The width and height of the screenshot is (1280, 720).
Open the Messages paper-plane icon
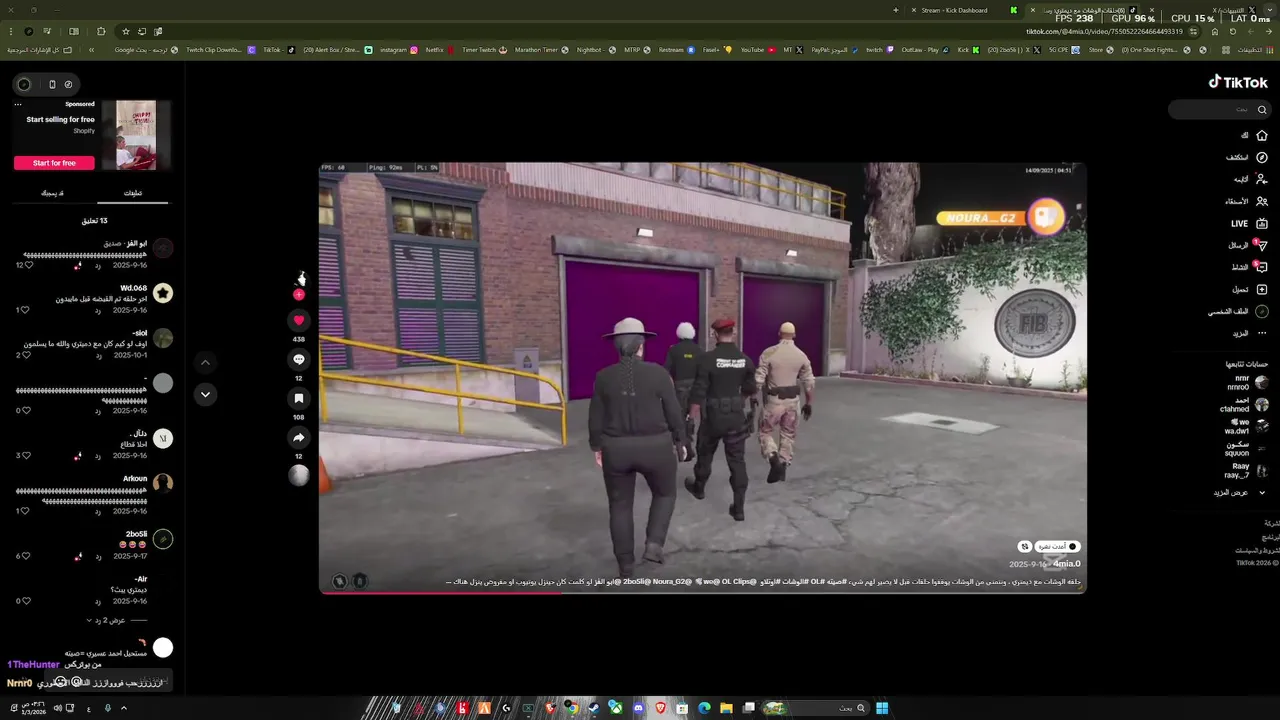(x=1262, y=245)
